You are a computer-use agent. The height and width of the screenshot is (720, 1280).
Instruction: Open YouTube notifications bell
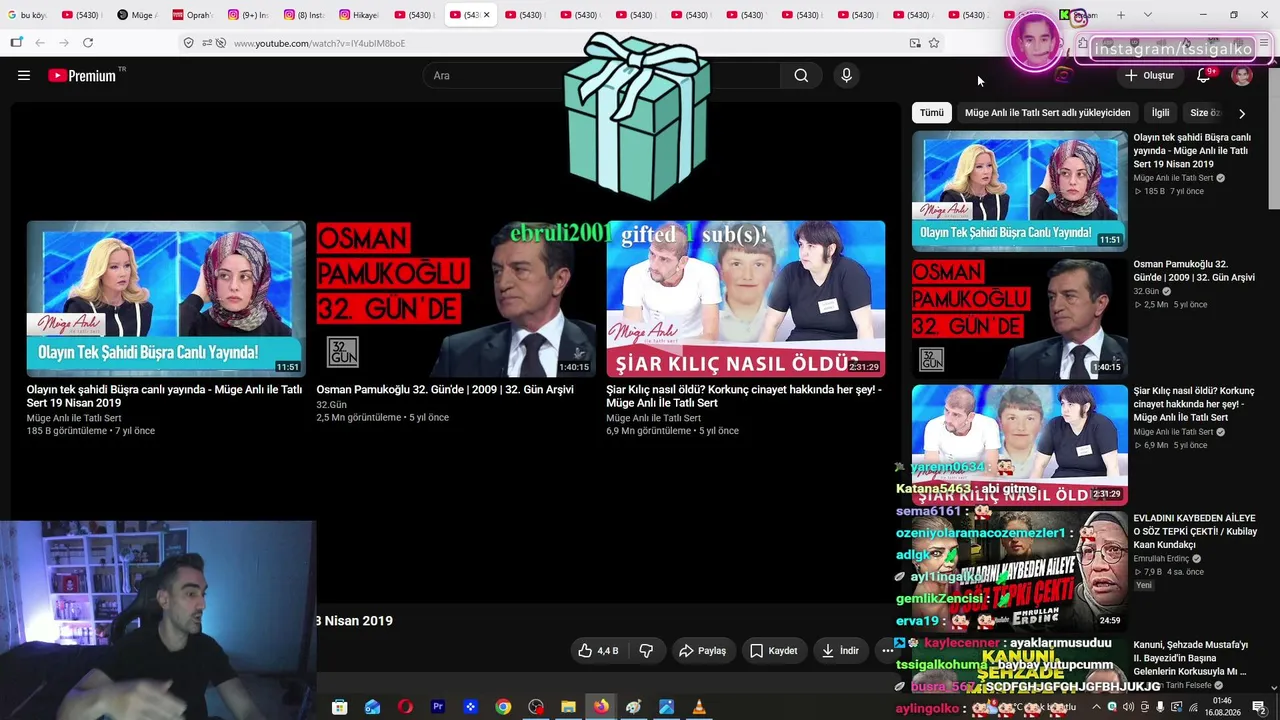click(1204, 75)
